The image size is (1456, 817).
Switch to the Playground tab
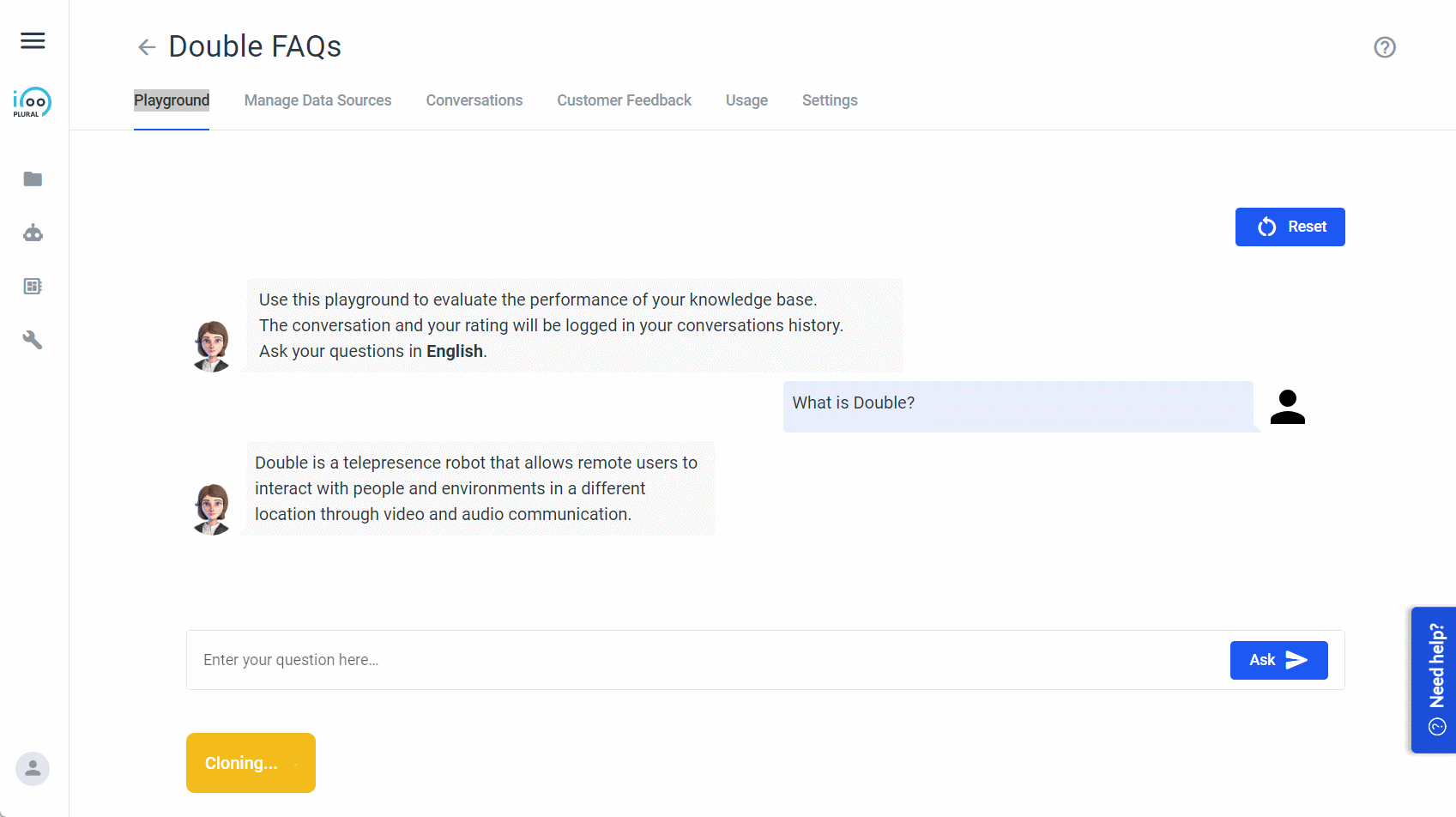(172, 100)
